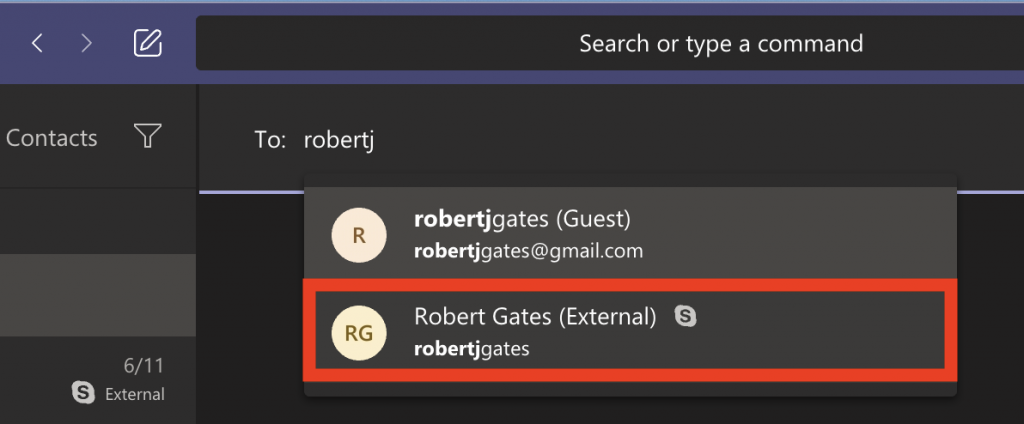Image resolution: width=1024 pixels, height=424 pixels.
Task: Open the chat filter funnel icon
Action: [148, 136]
